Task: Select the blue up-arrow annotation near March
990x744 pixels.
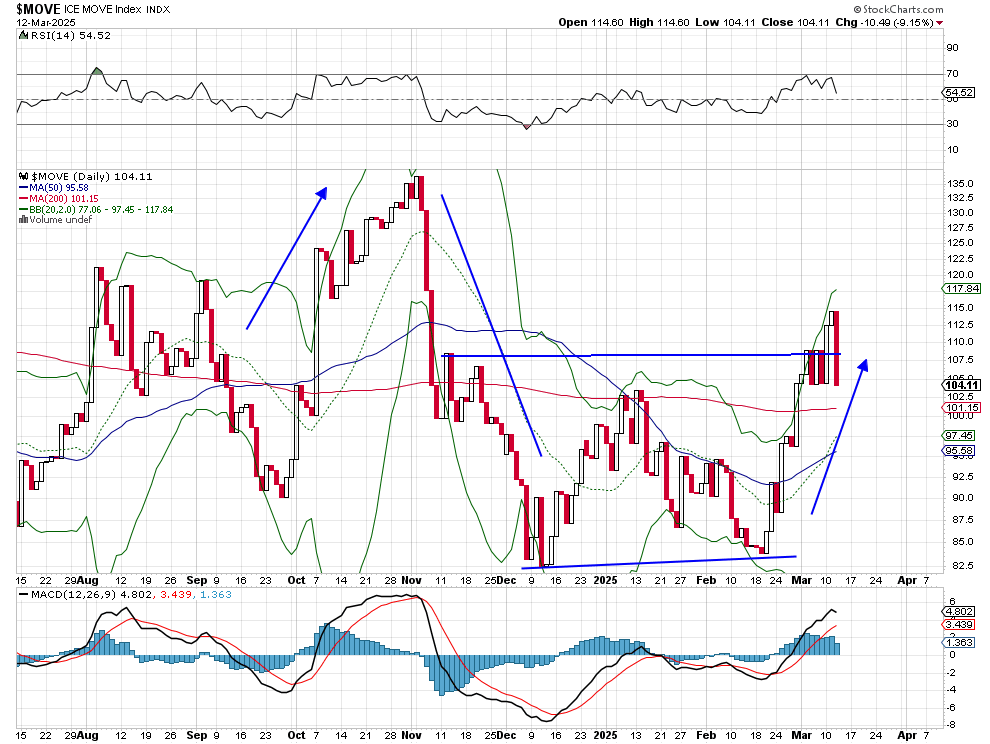Action: [840, 436]
